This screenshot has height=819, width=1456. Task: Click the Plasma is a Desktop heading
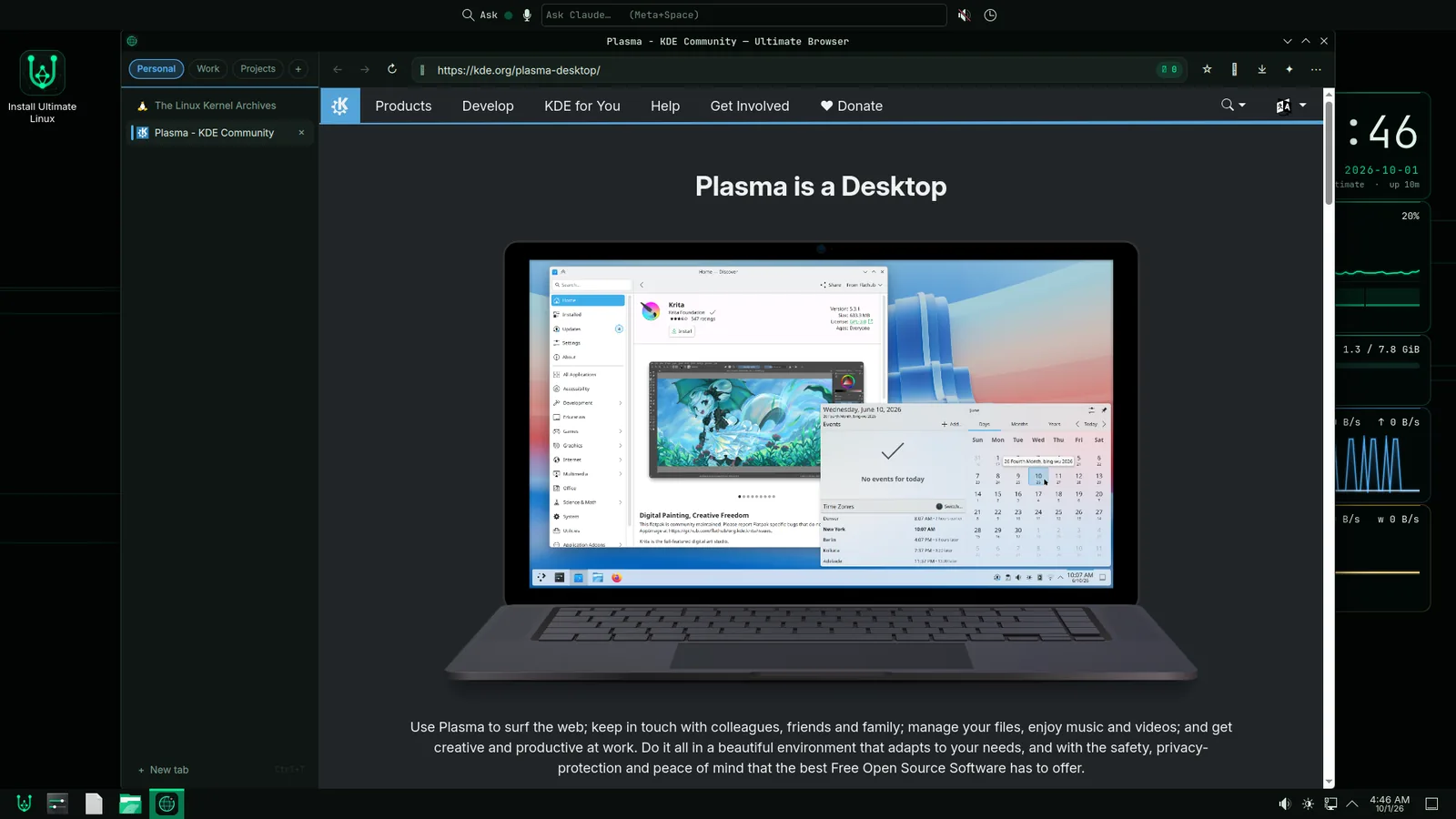(x=821, y=186)
